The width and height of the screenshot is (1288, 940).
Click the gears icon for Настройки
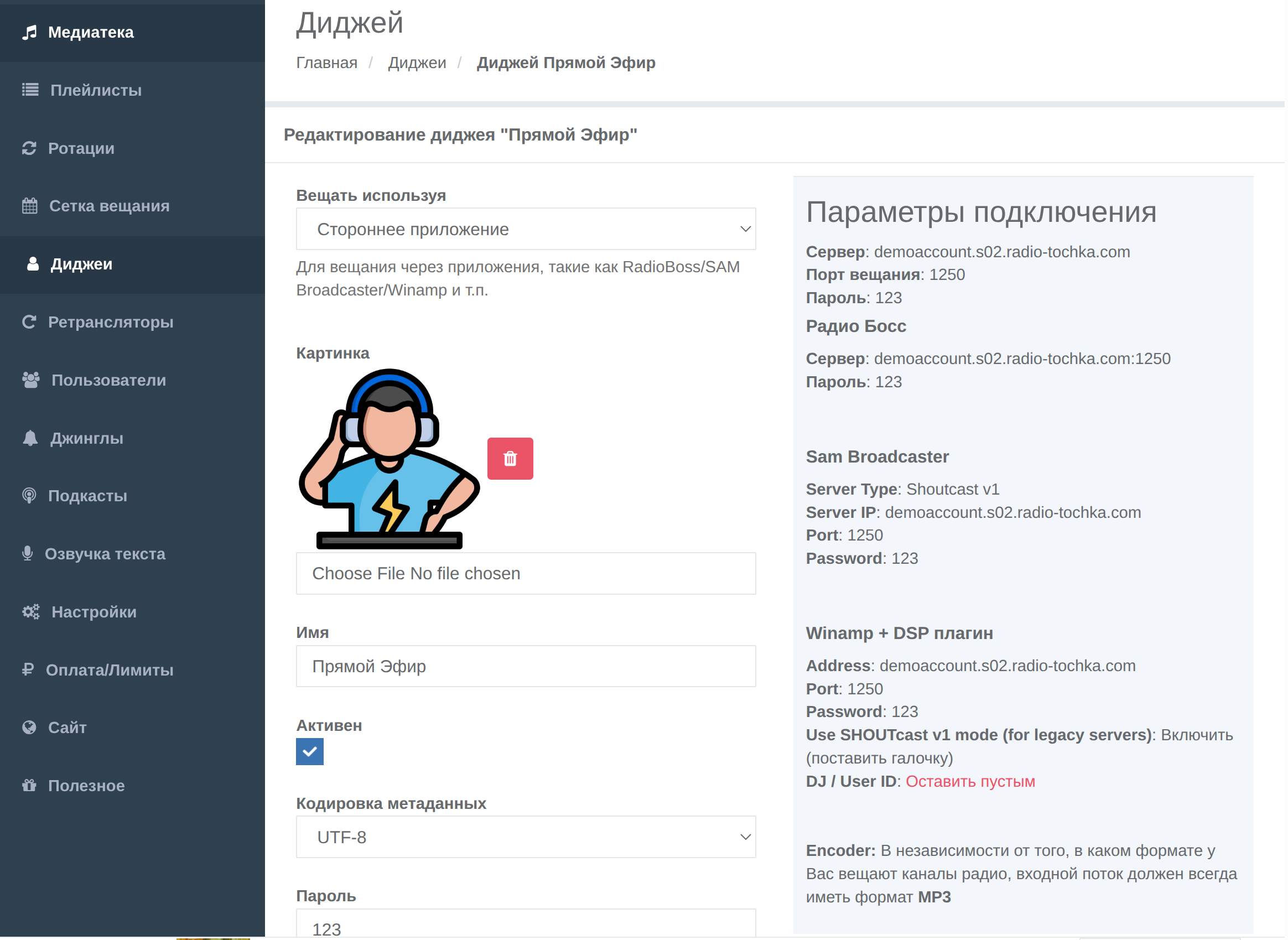(x=31, y=612)
